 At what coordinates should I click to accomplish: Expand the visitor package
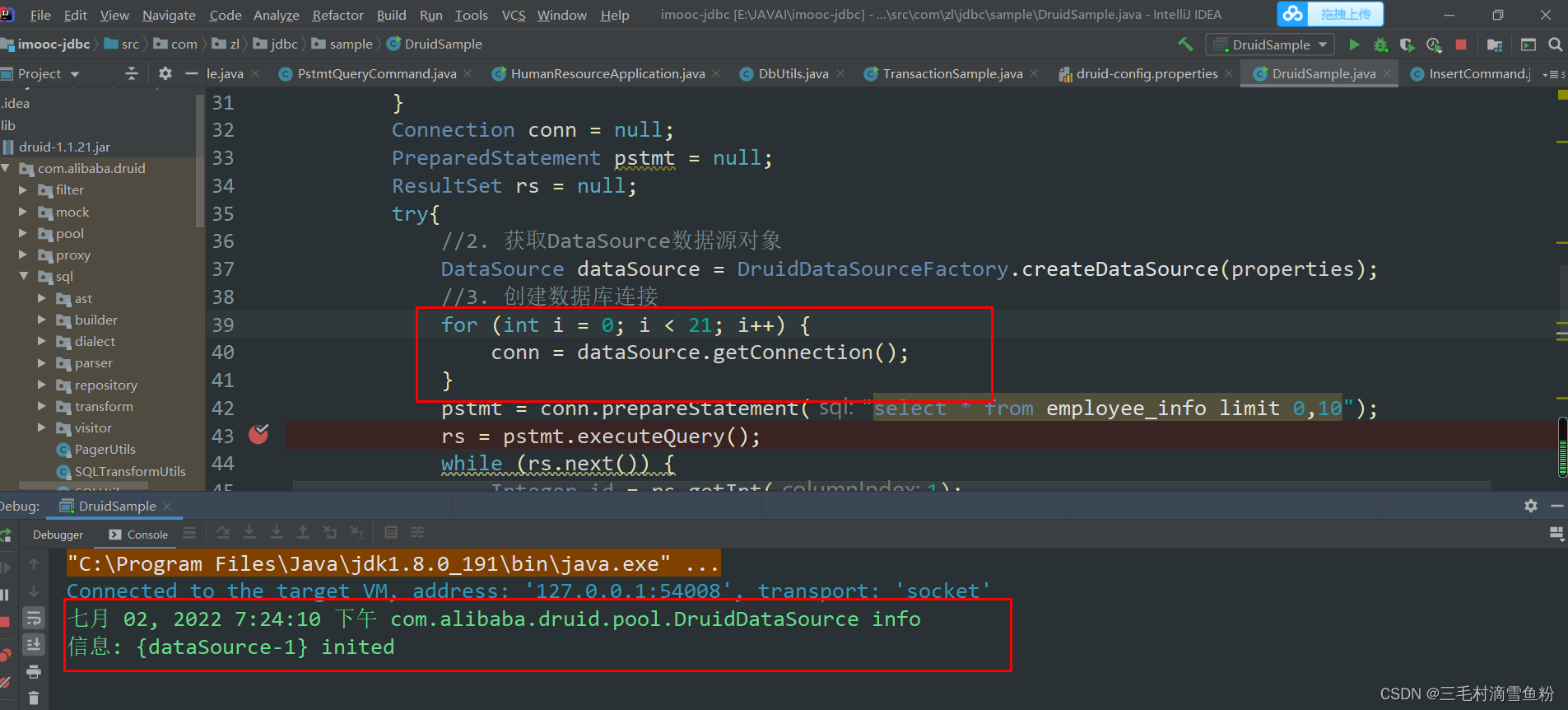42,427
